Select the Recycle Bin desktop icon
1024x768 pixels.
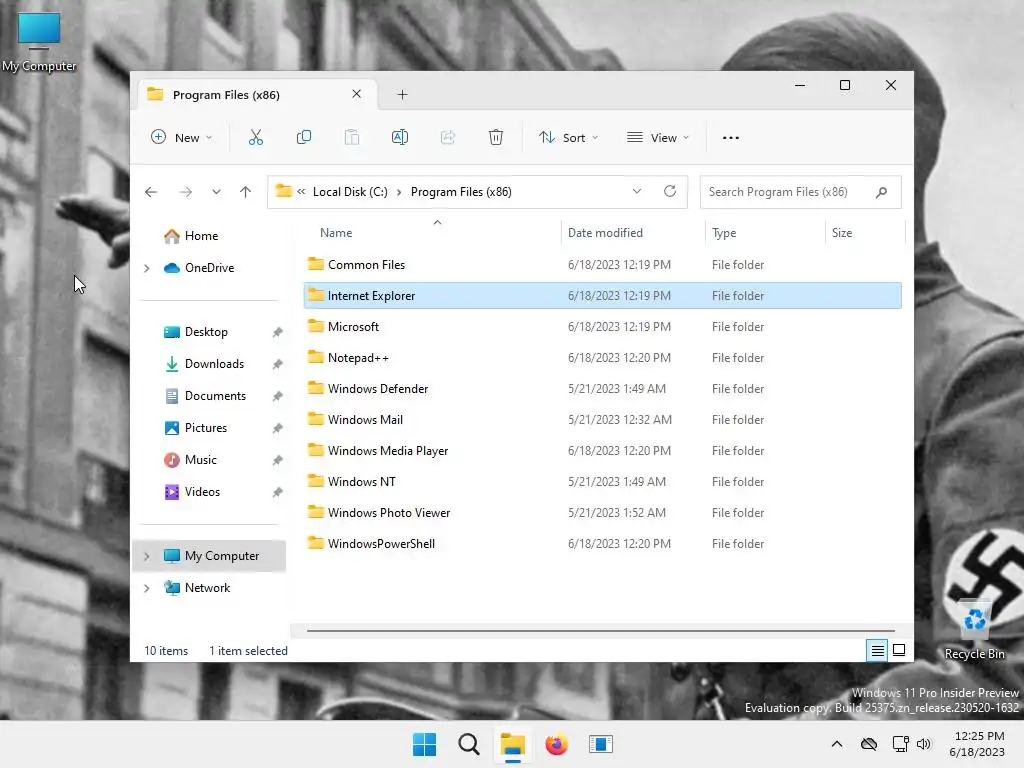pos(974,630)
